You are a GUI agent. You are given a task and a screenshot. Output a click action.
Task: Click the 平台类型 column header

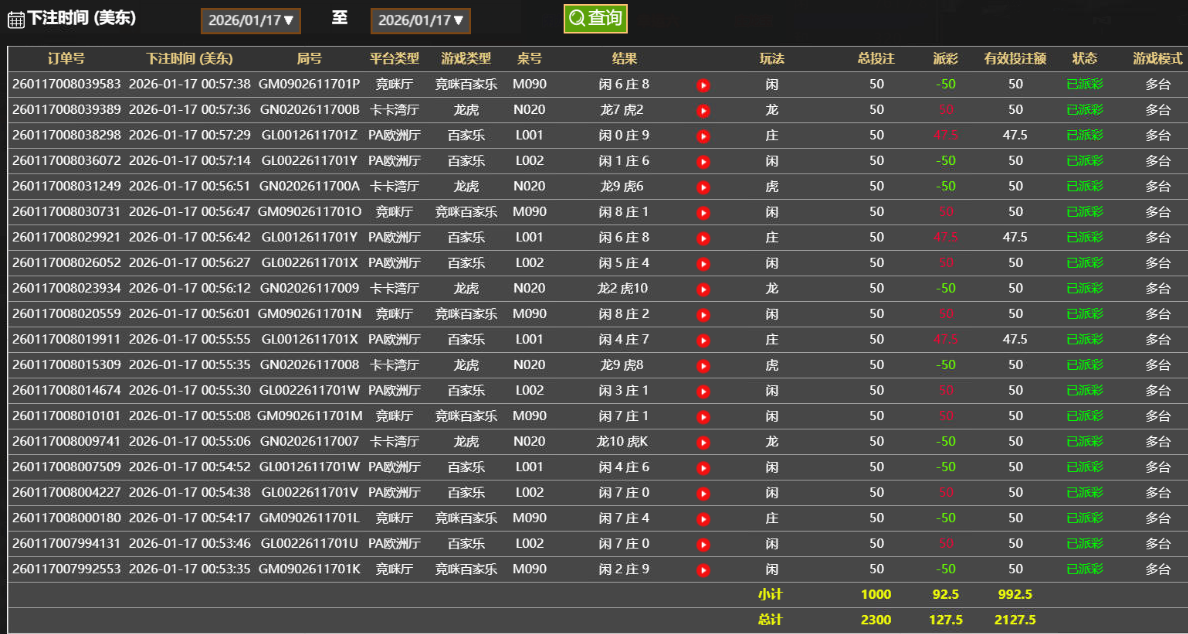click(394, 59)
